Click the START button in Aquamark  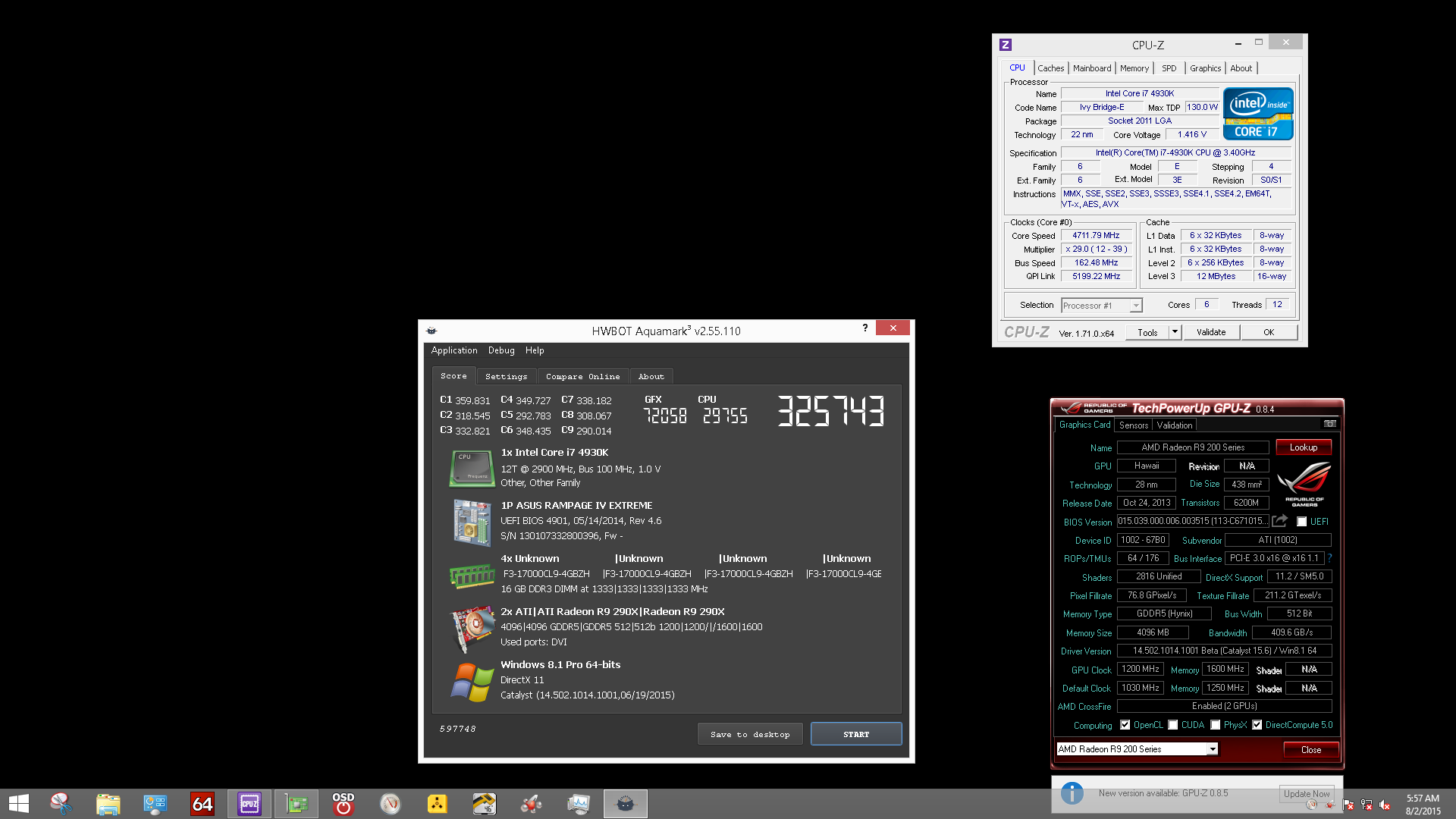pos(856,734)
